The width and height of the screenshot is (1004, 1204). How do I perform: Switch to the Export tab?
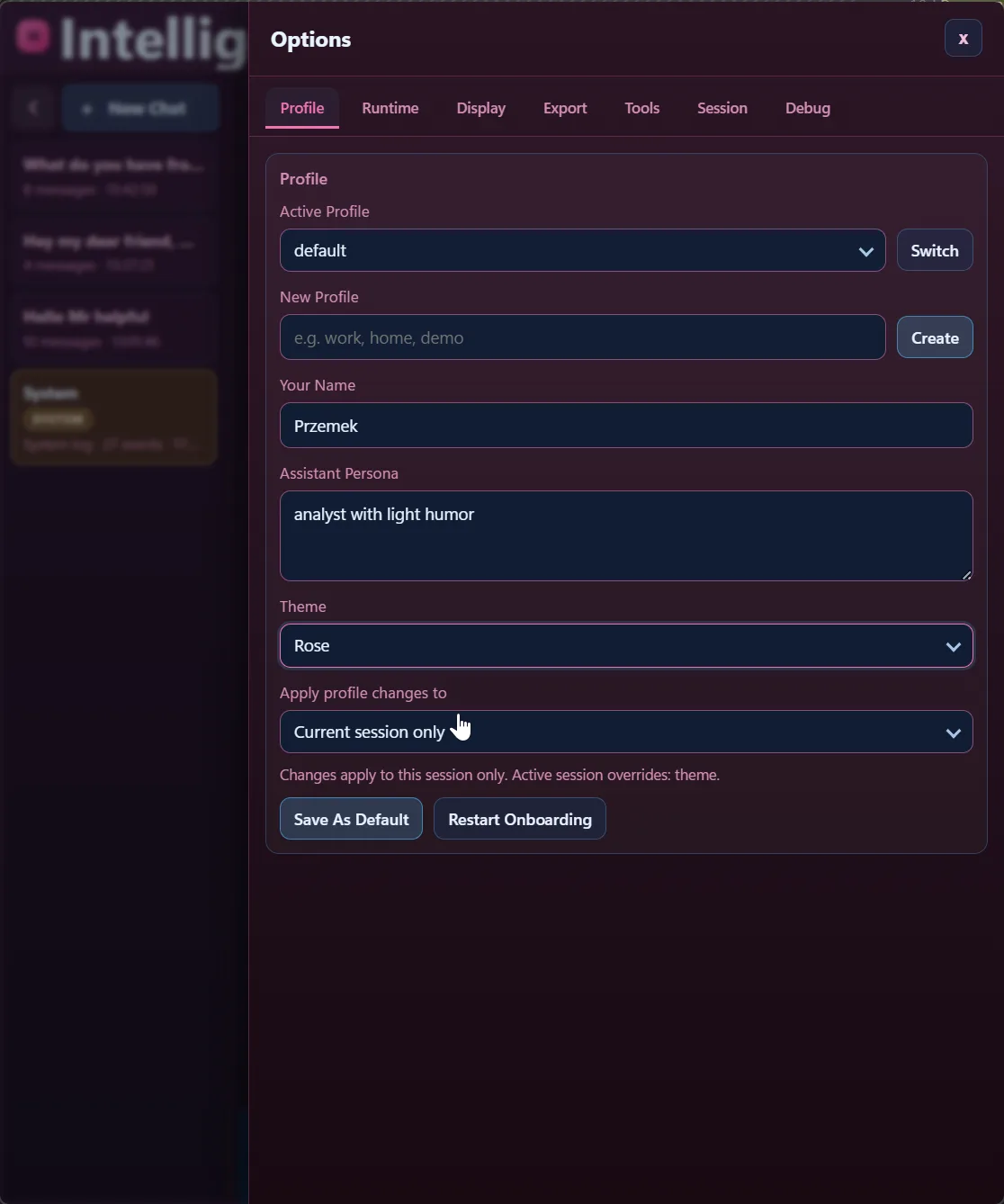point(564,108)
